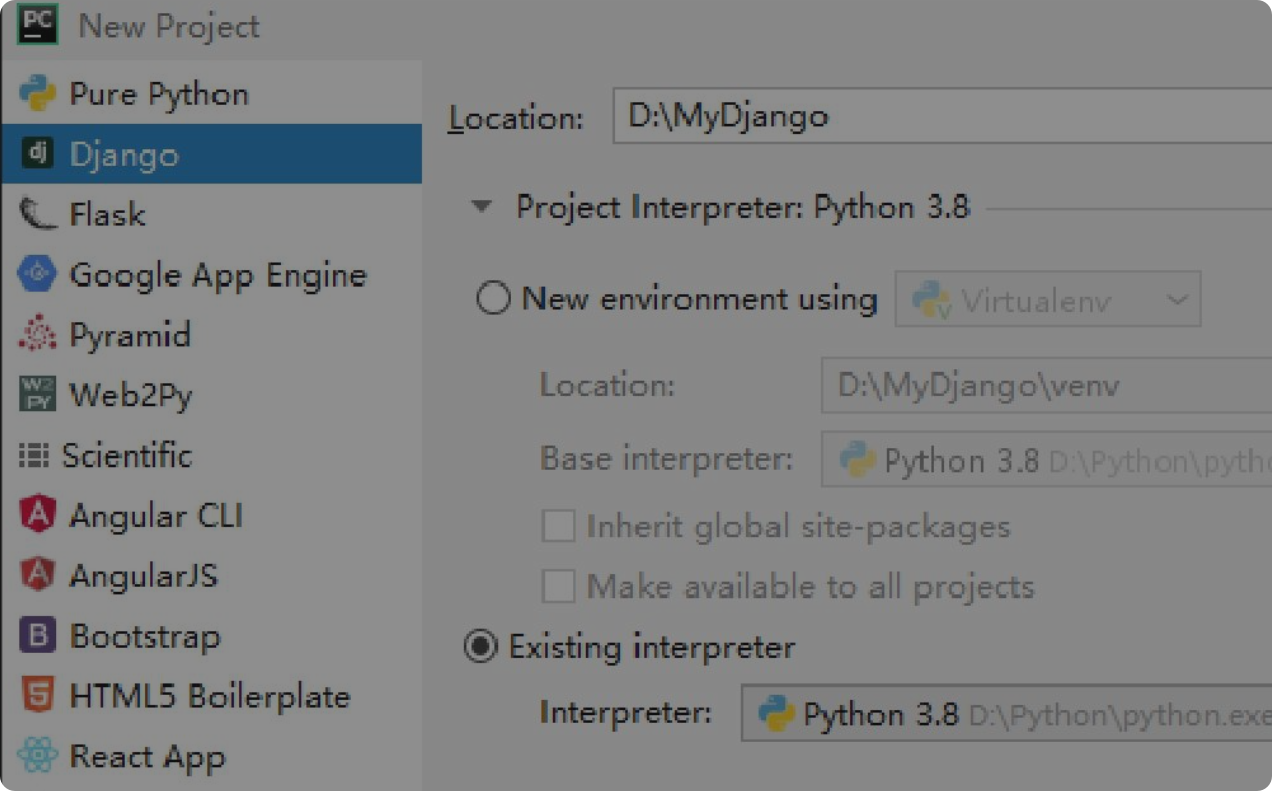This screenshot has width=1272, height=791.
Task: Click Python icon in Existing Interpreter field
Action: tap(776, 714)
